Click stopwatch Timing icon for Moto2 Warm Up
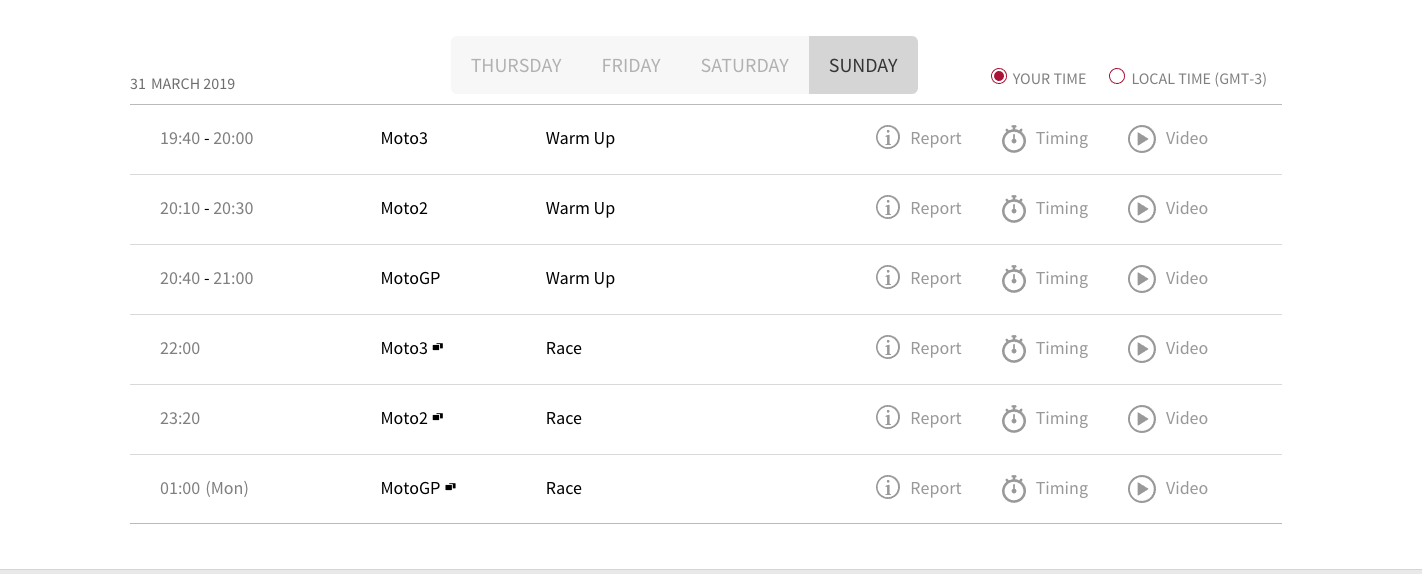 point(1014,209)
